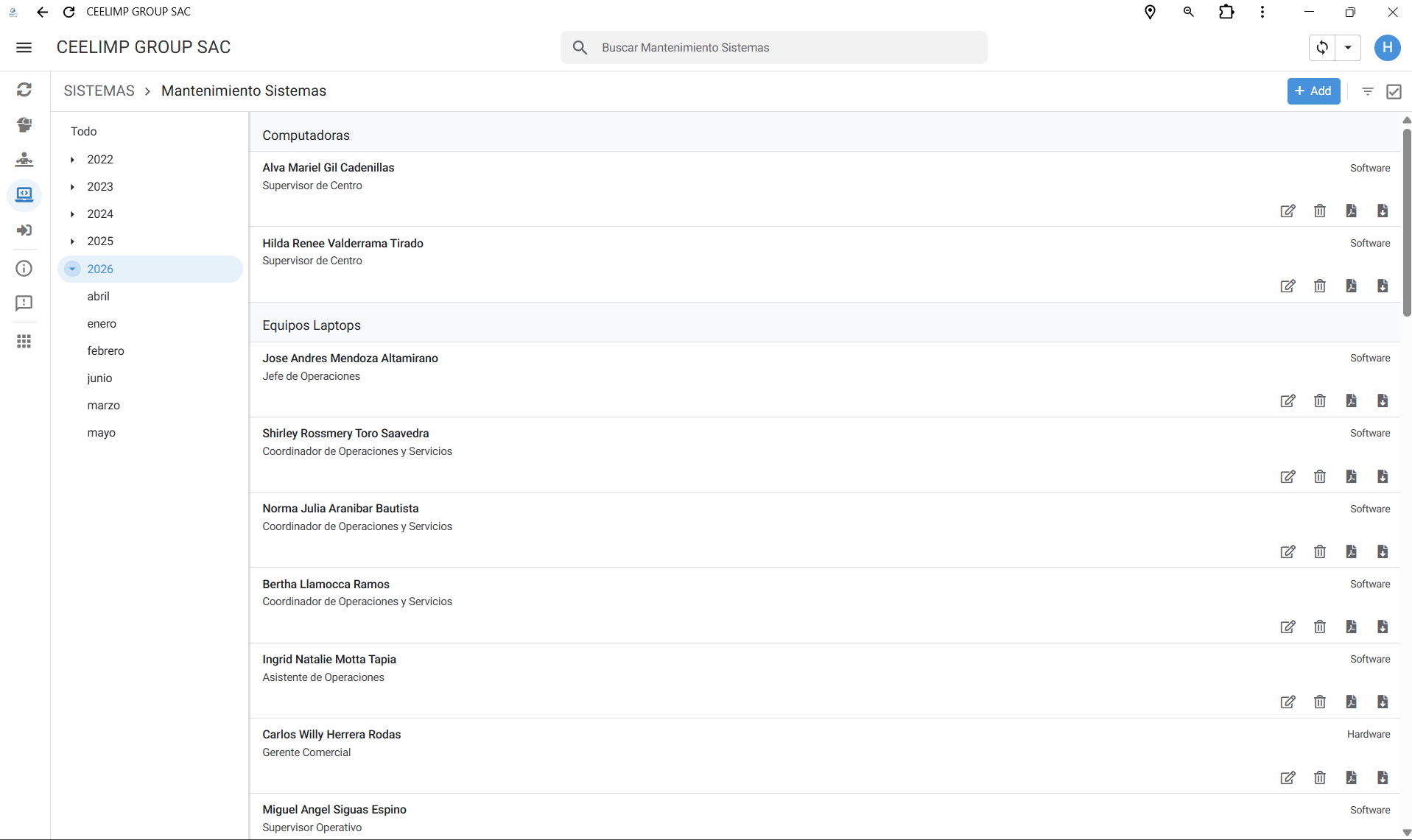This screenshot has width=1412, height=840.
Task: Click the Add button
Action: point(1313,91)
